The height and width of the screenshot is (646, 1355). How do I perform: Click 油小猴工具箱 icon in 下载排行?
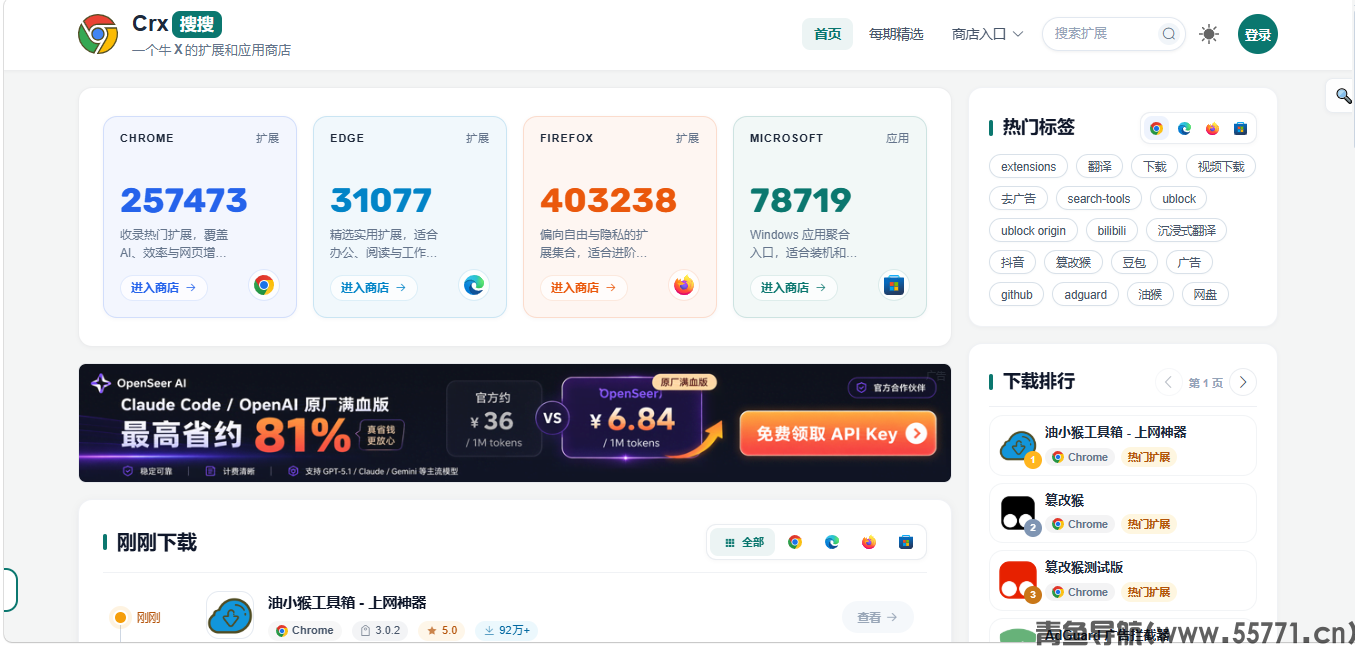coord(1018,445)
